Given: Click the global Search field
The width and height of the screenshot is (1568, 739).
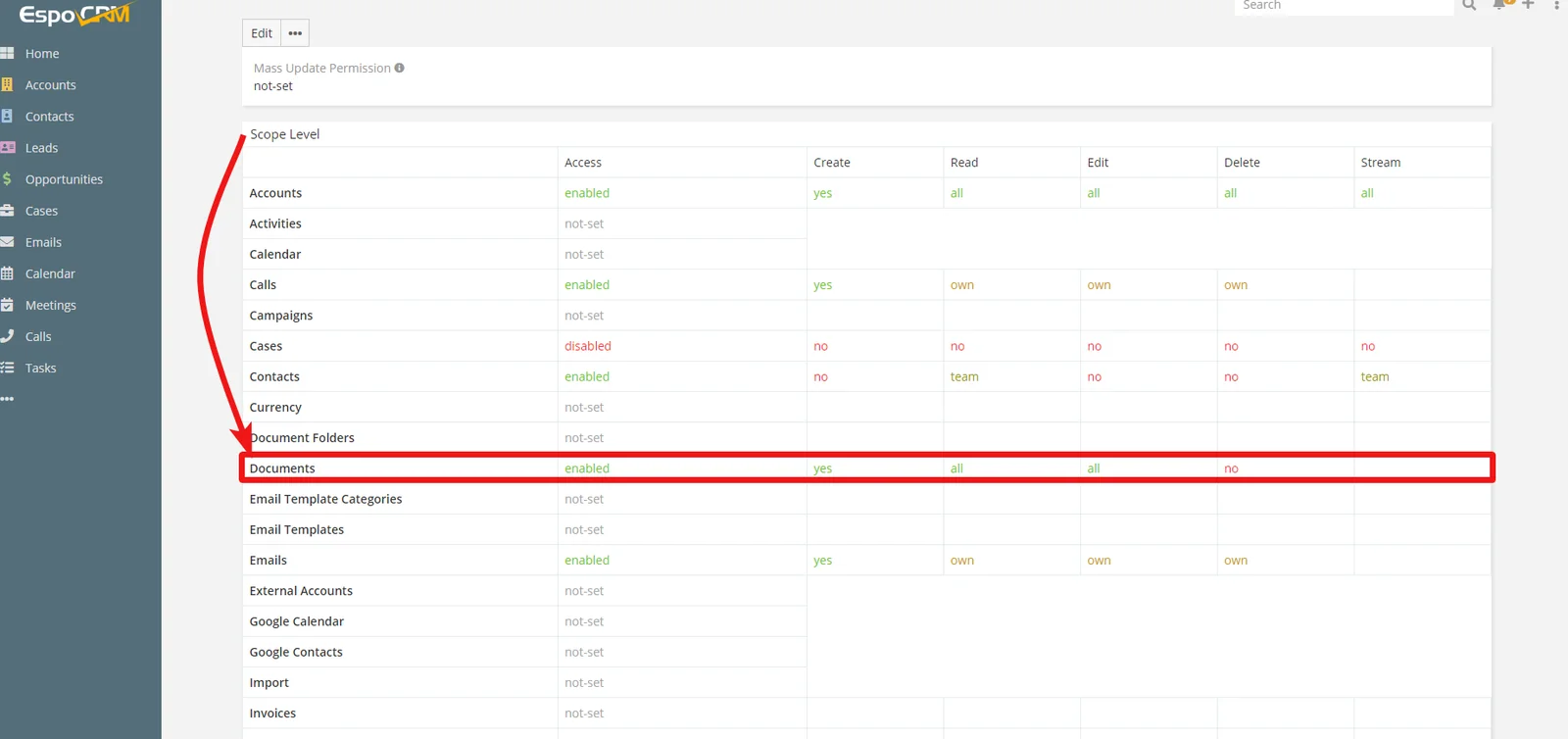Looking at the screenshot, I should (1343, 6).
